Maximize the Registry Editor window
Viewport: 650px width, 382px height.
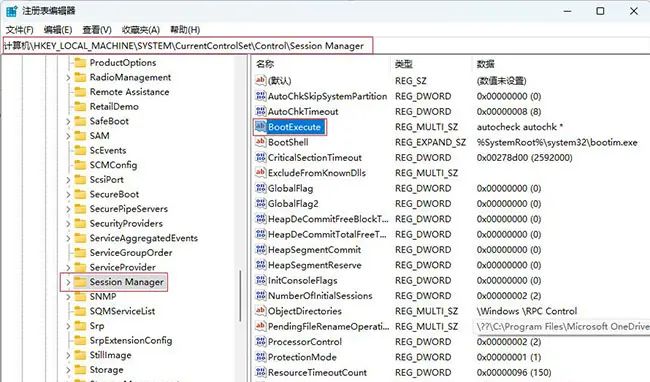pyautogui.click(x=600, y=11)
